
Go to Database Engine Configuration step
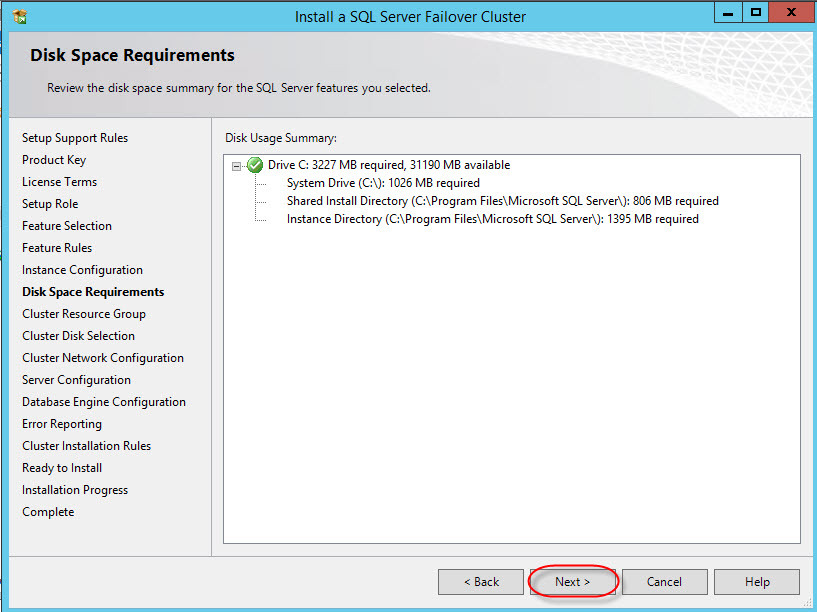click(x=104, y=402)
